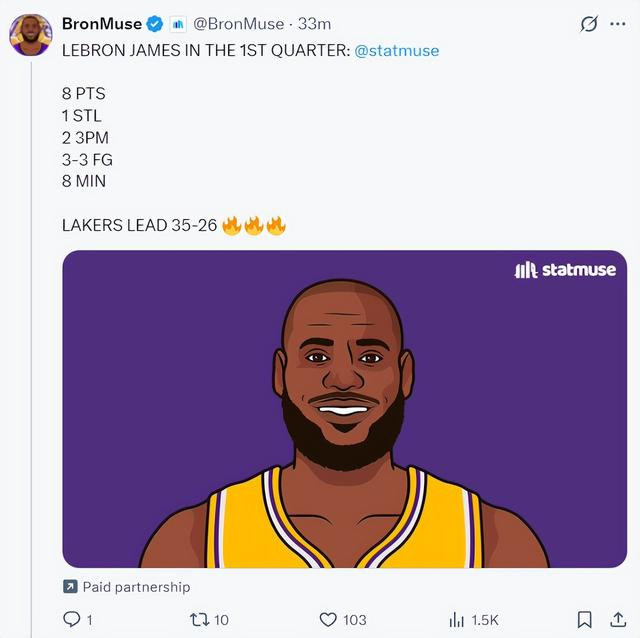
Task: Click the BronMuse display name
Action: tap(102, 24)
